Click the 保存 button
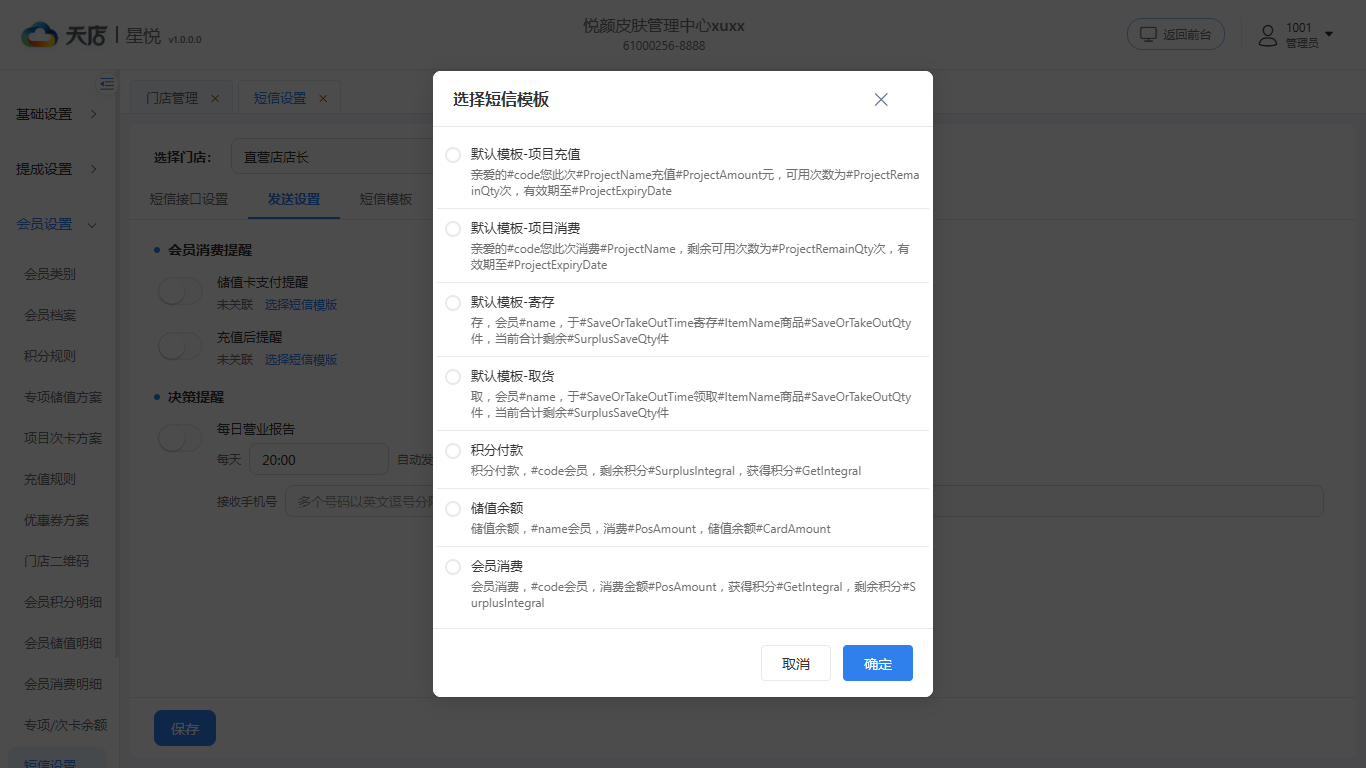The height and width of the screenshot is (768, 1366). pos(185,729)
